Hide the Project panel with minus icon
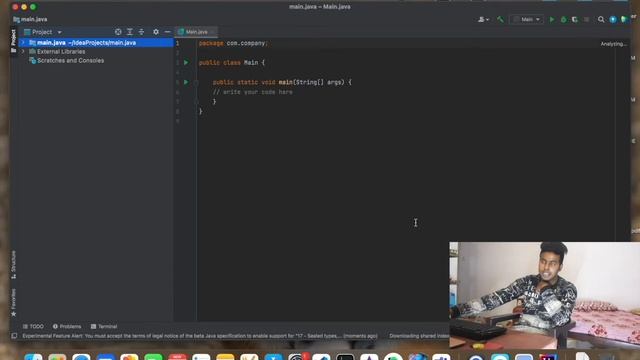640x360 pixels. click(167, 32)
